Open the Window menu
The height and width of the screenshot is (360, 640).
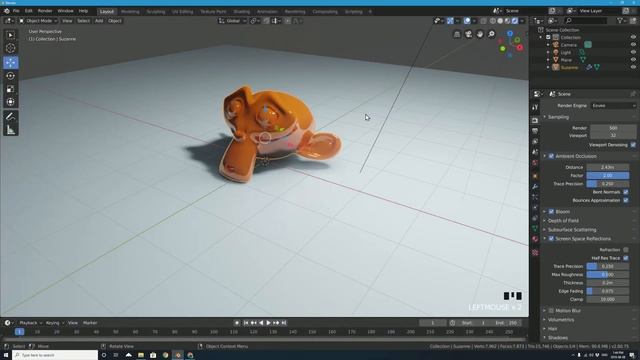pos(65,11)
